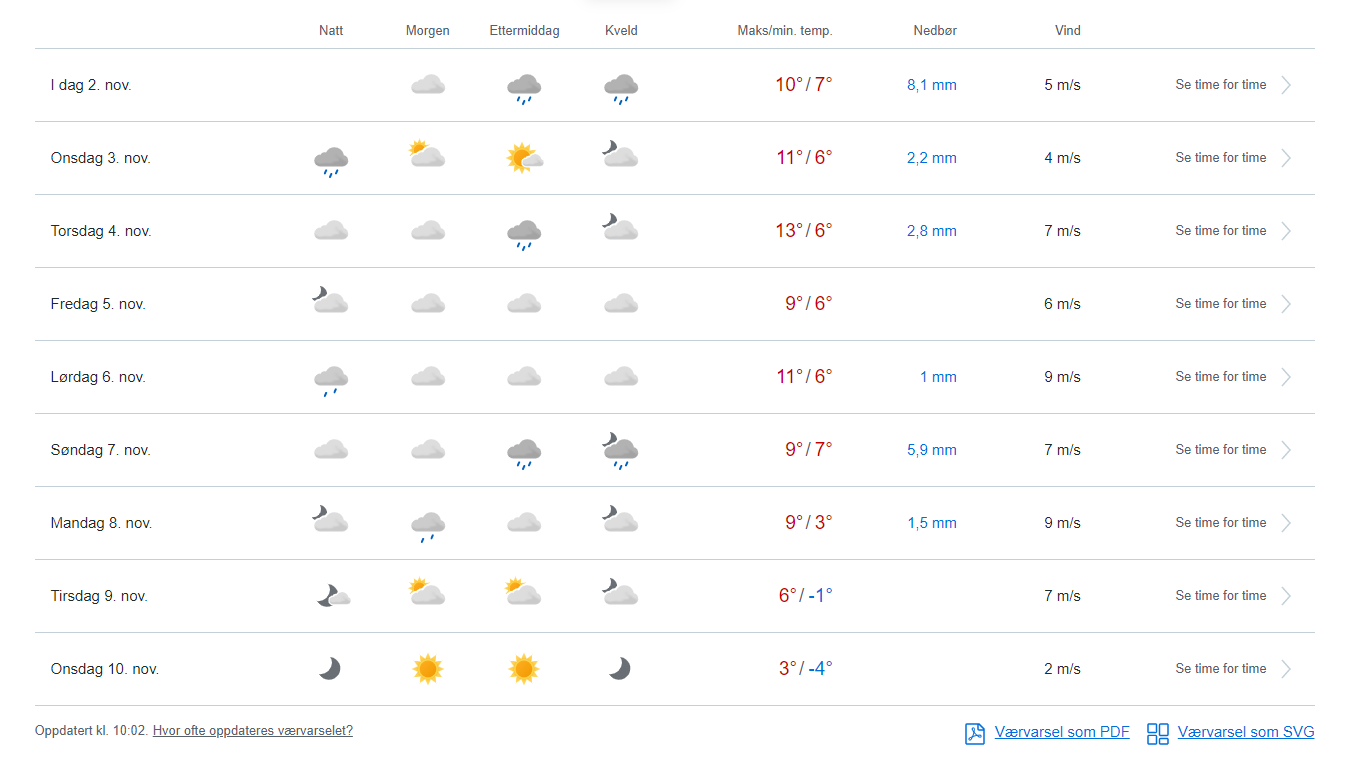Click the sun icon for Onsdag 10. nov. Morgen
Screen dimensions: 1353x758
pyautogui.click(x=427, y=669)
